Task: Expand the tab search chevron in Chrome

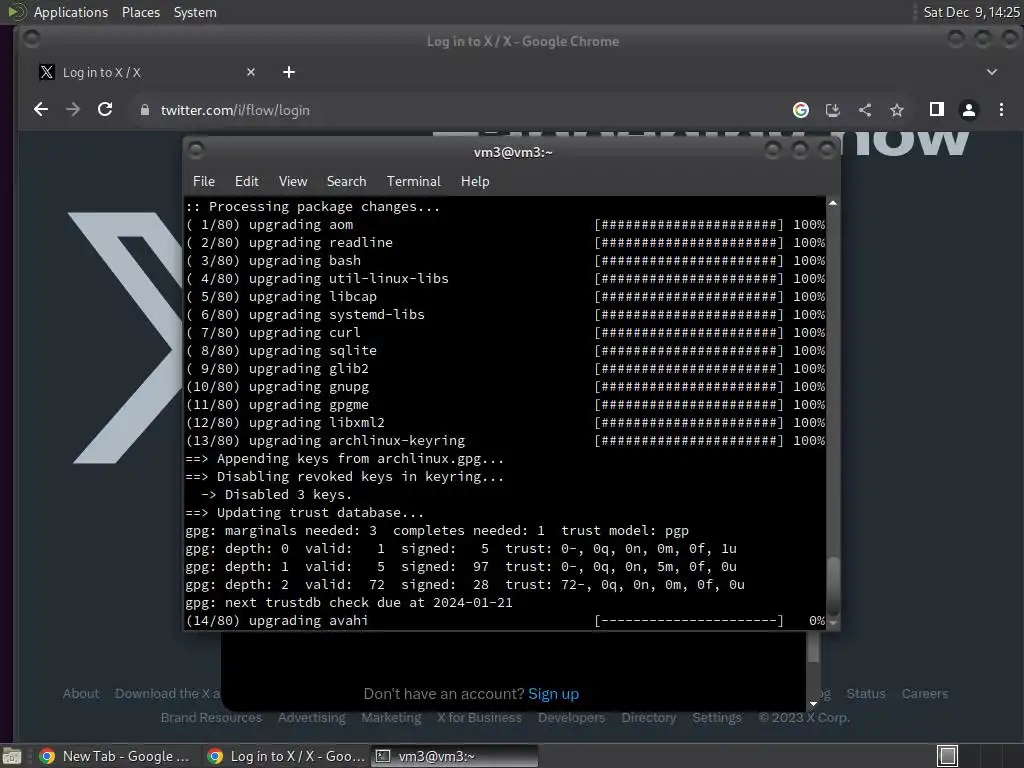Action: [991, 72]
